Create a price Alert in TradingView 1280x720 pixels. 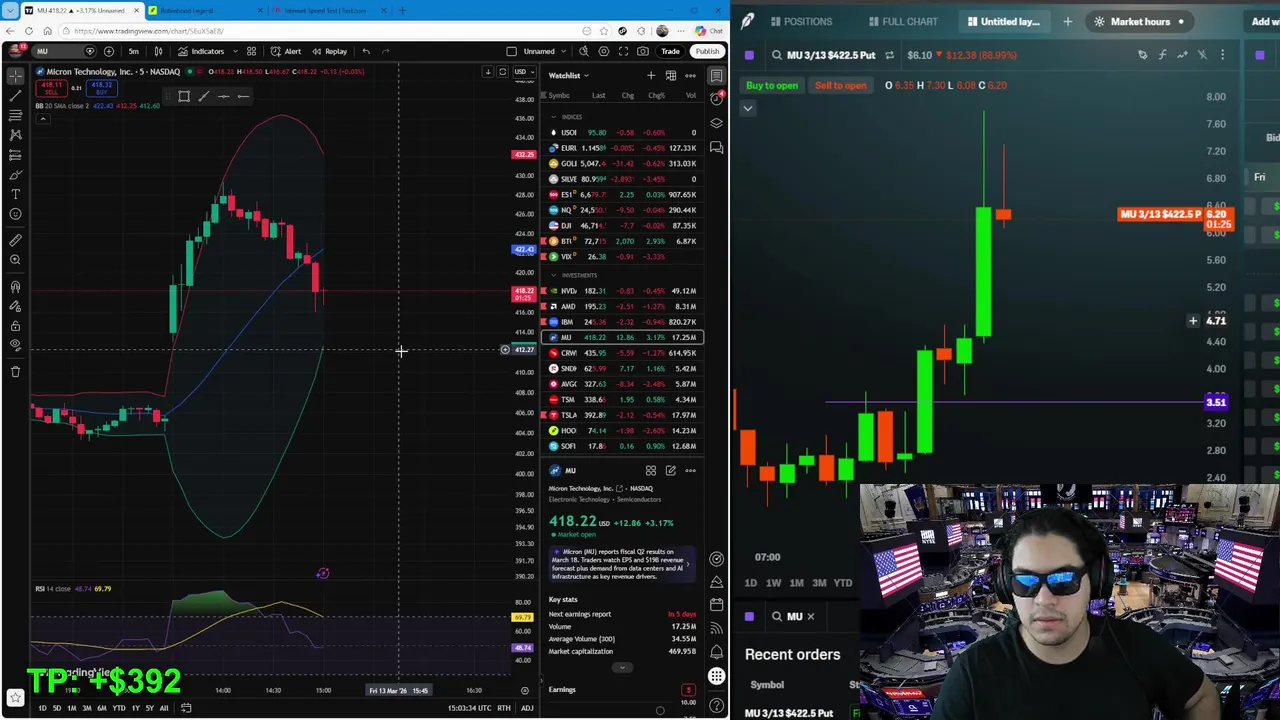pos(286,51)
